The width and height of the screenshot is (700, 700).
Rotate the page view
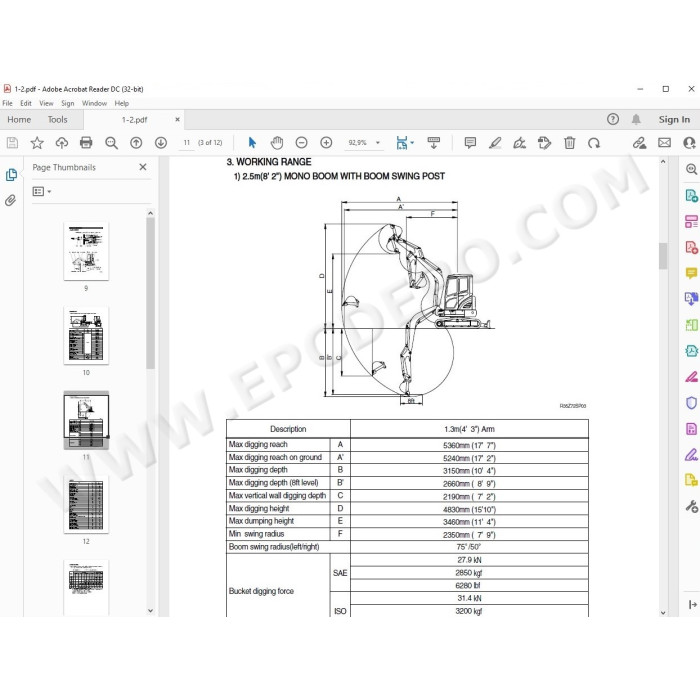[x=594, y=143]
